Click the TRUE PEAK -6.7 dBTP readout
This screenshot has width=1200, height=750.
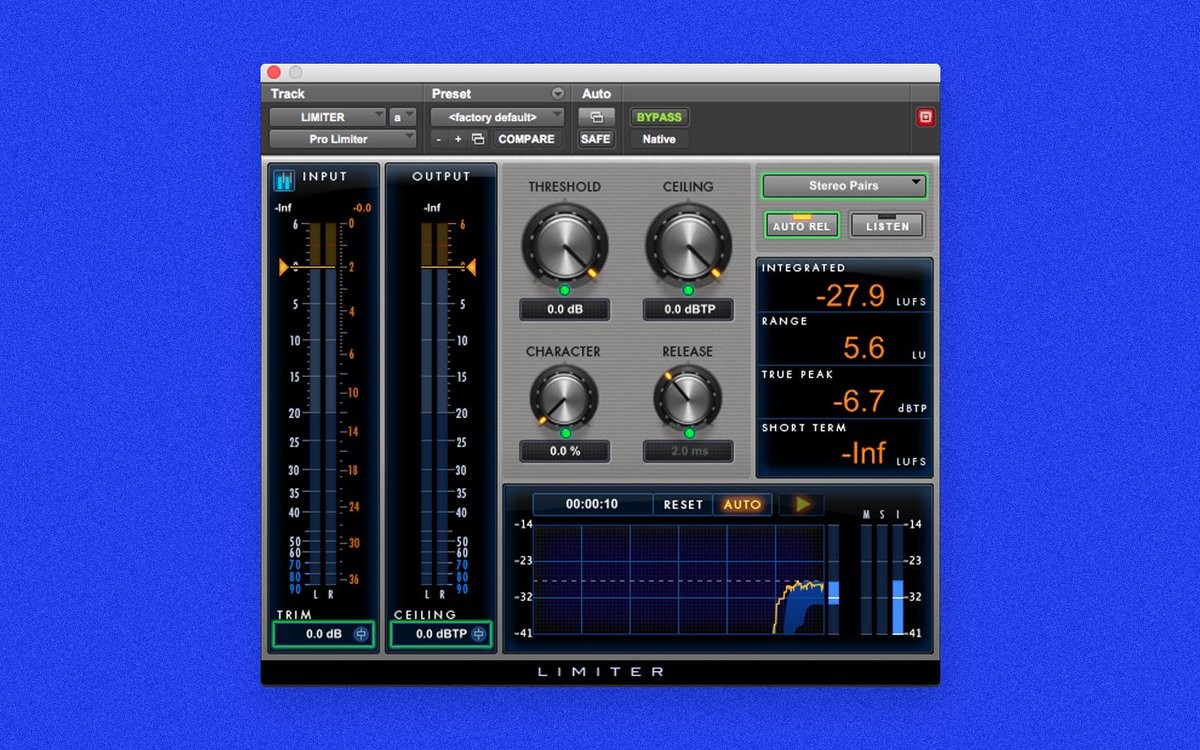point(844,393)
